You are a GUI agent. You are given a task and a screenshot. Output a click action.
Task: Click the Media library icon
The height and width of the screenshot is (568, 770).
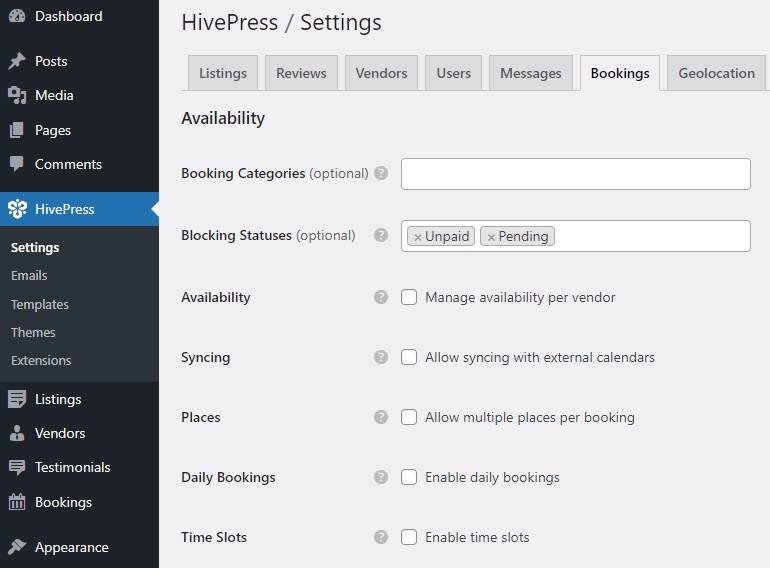pos(17,95)
